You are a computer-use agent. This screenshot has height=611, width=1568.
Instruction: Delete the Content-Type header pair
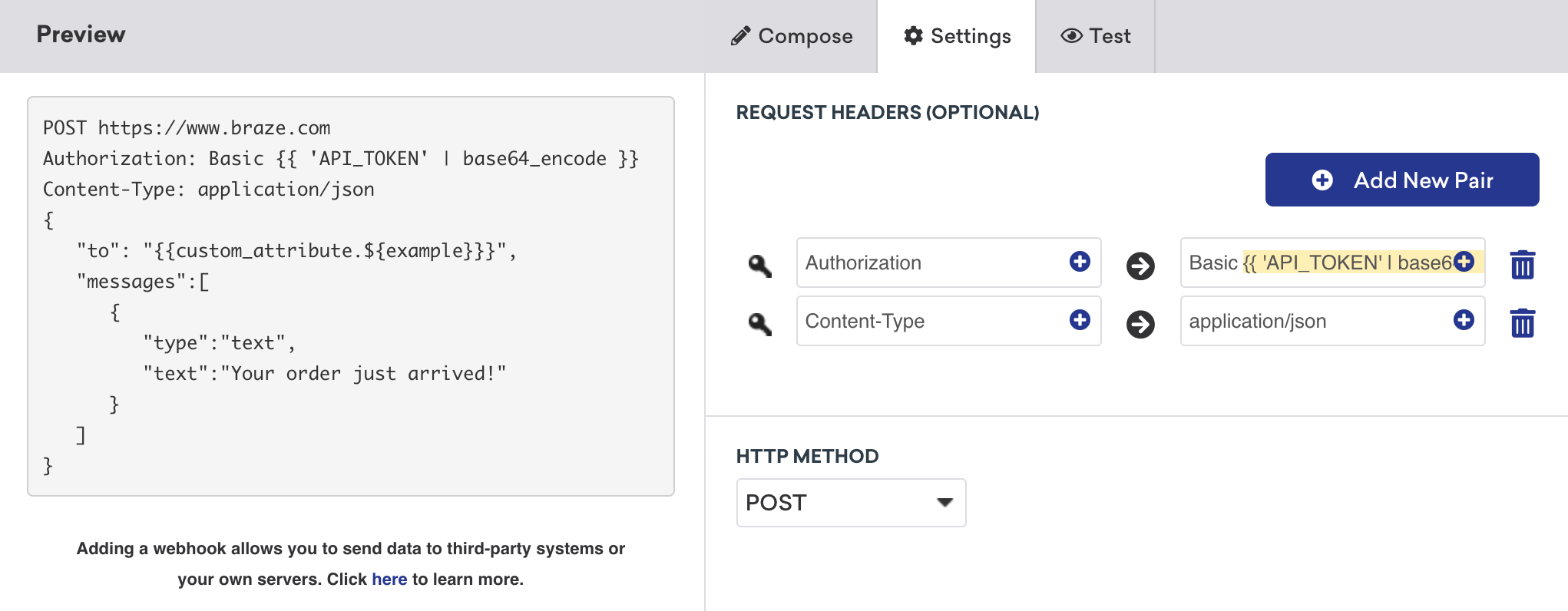1523,323
